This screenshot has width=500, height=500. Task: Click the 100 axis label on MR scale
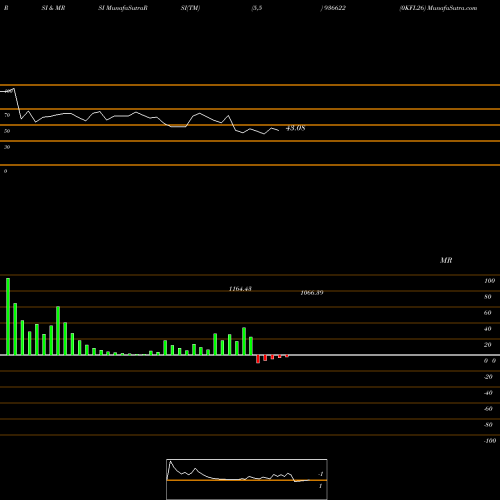(489, 281)
